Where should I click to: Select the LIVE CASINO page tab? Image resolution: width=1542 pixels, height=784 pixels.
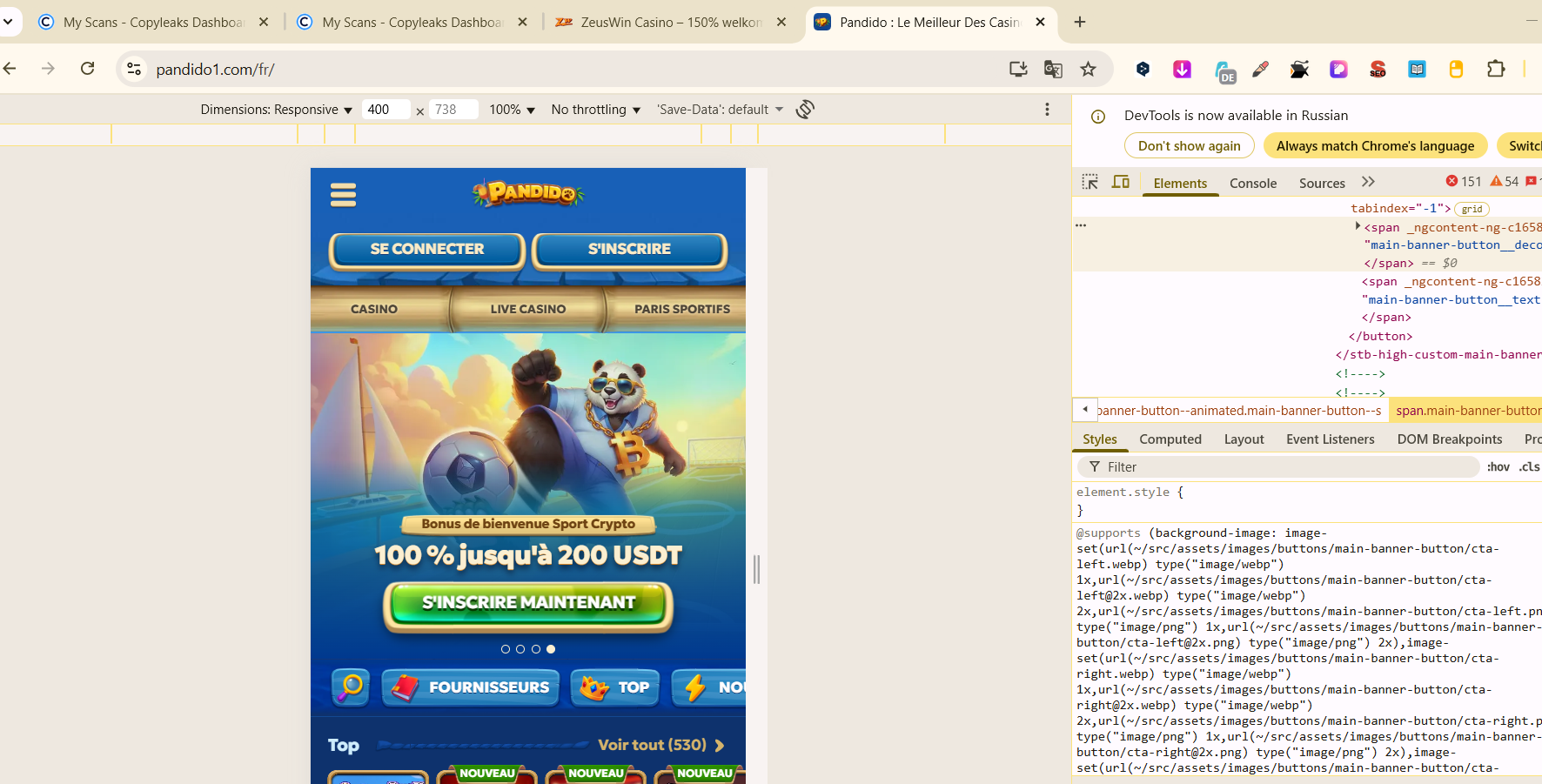coord(528,309)
